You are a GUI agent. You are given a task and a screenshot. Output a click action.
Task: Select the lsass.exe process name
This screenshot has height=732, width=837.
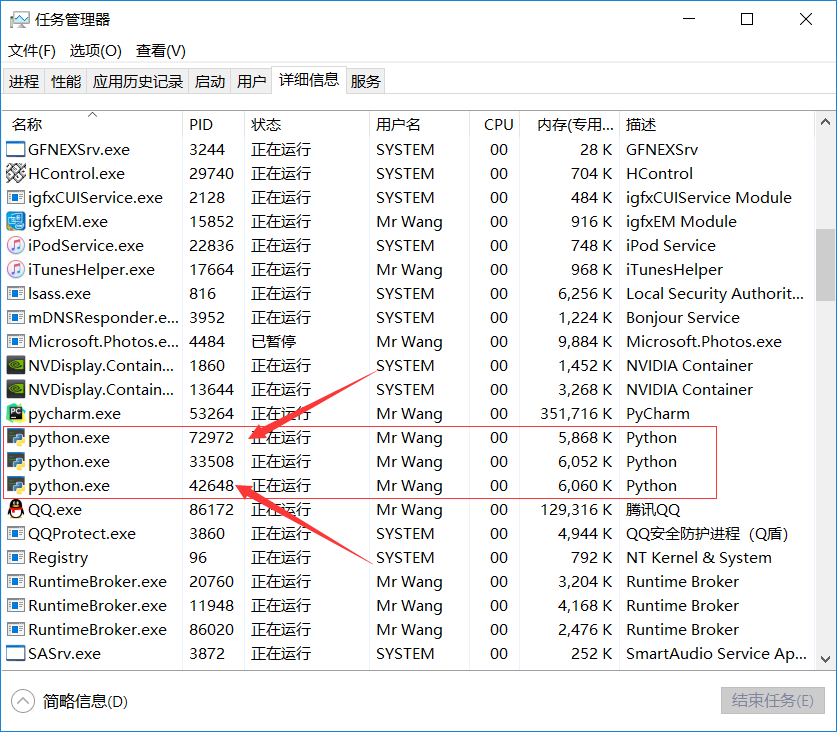click(x=59, y=294)
